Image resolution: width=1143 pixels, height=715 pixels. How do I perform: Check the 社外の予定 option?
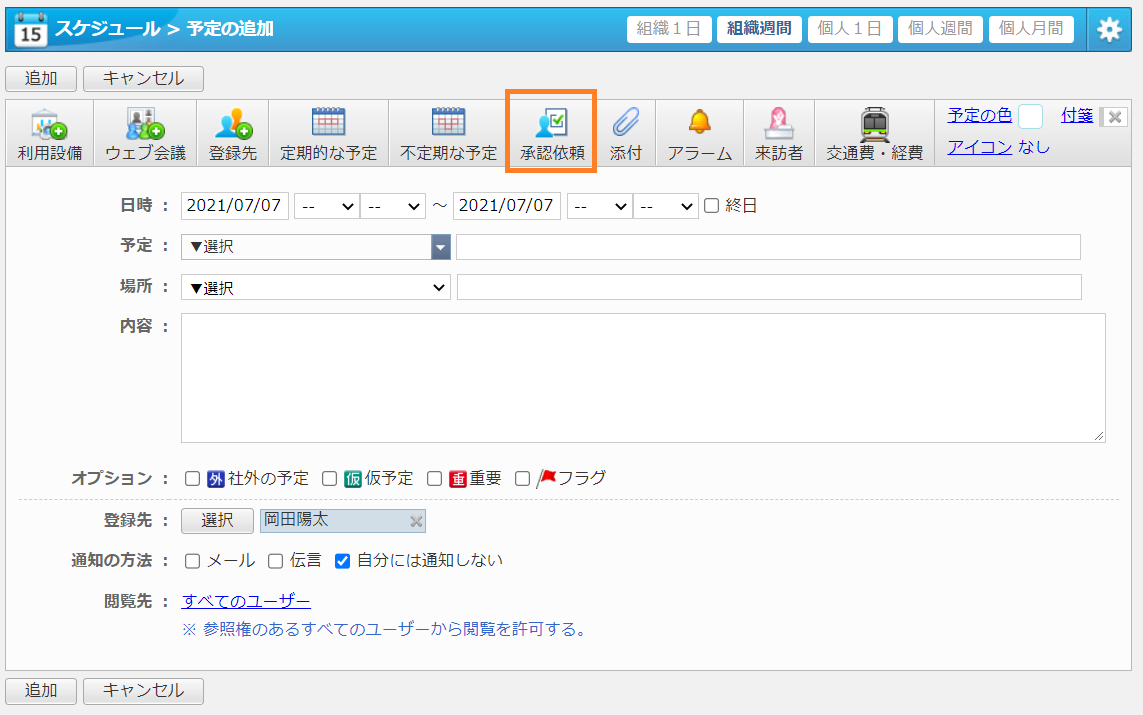click(x=193, y=479)
